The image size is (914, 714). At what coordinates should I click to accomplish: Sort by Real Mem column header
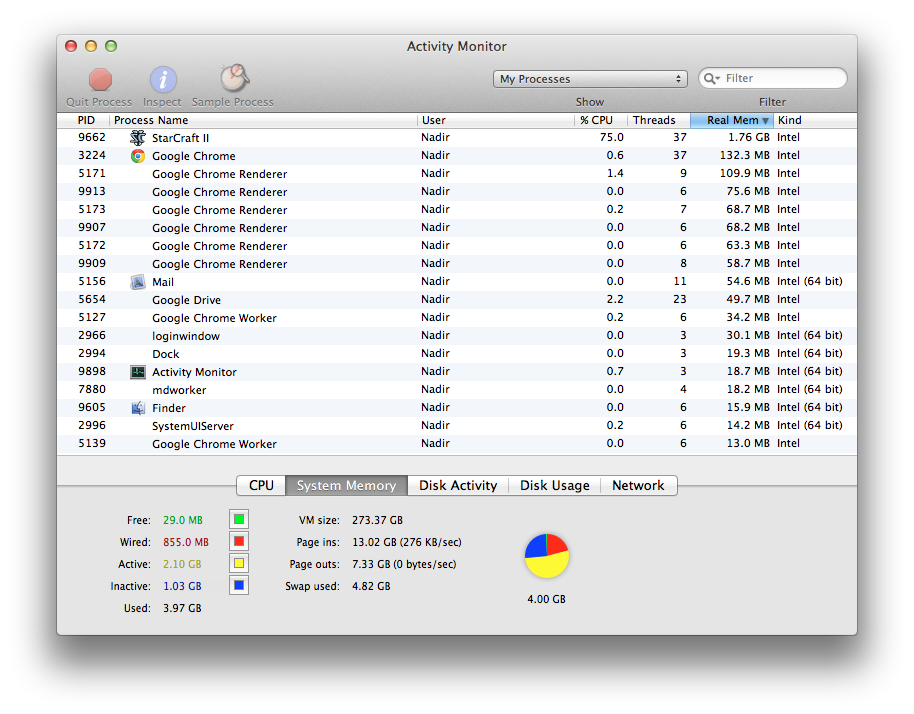pyautogui.click(x=732, y=120)
